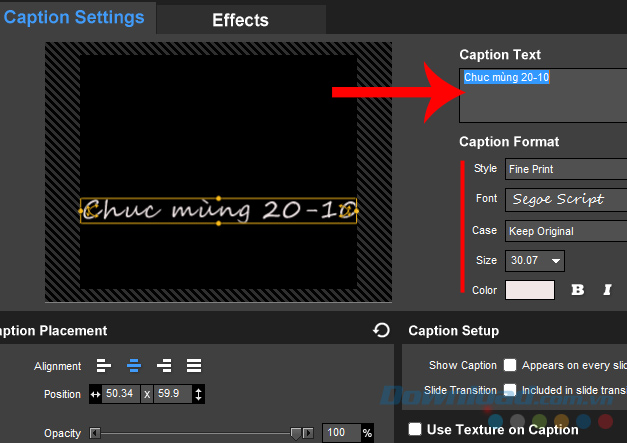Select center alignment for caption
Image resolution: width=627 pixels, height=443 pixels.
134,366
